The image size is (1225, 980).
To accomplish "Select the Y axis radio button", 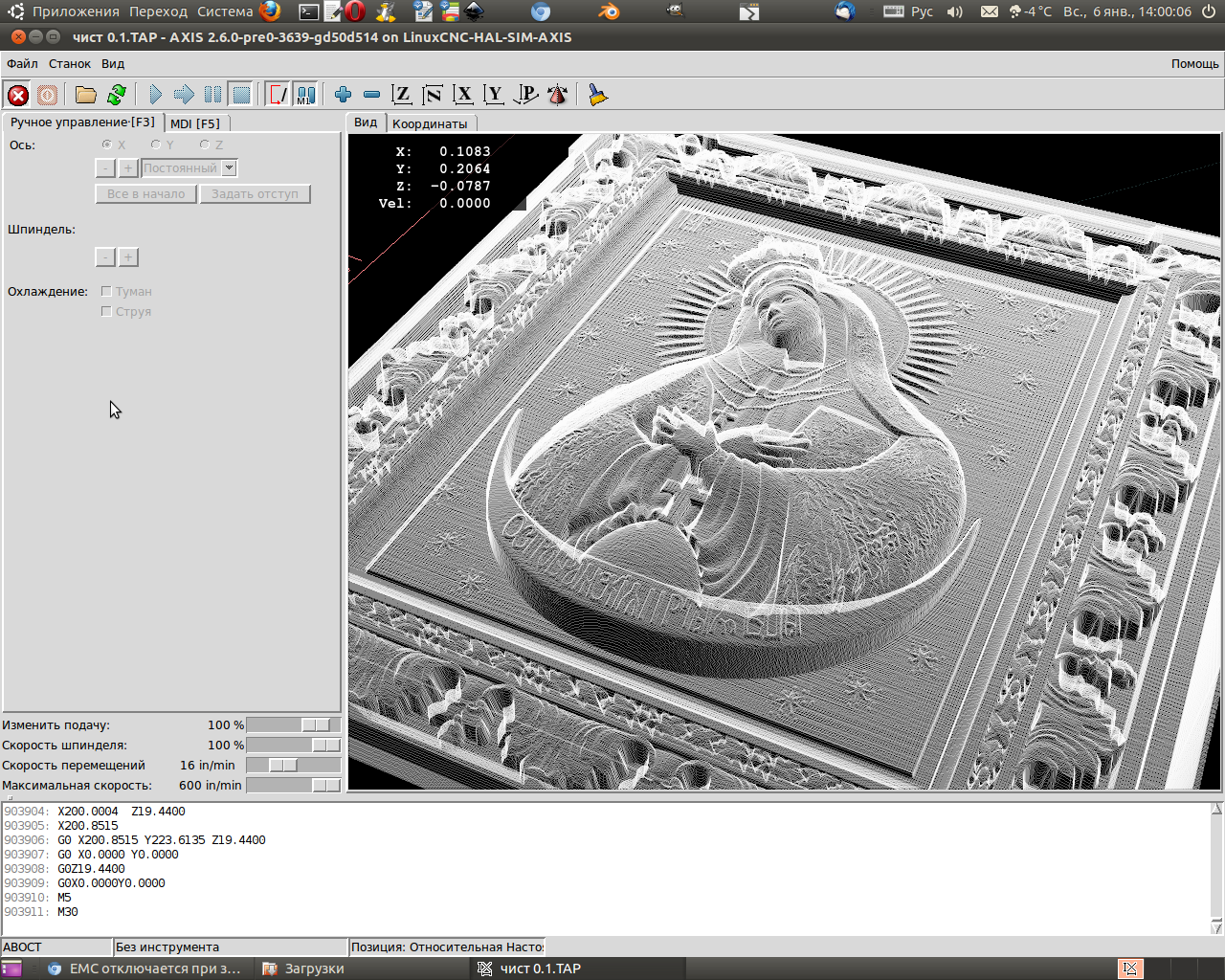I will point(156,145).
